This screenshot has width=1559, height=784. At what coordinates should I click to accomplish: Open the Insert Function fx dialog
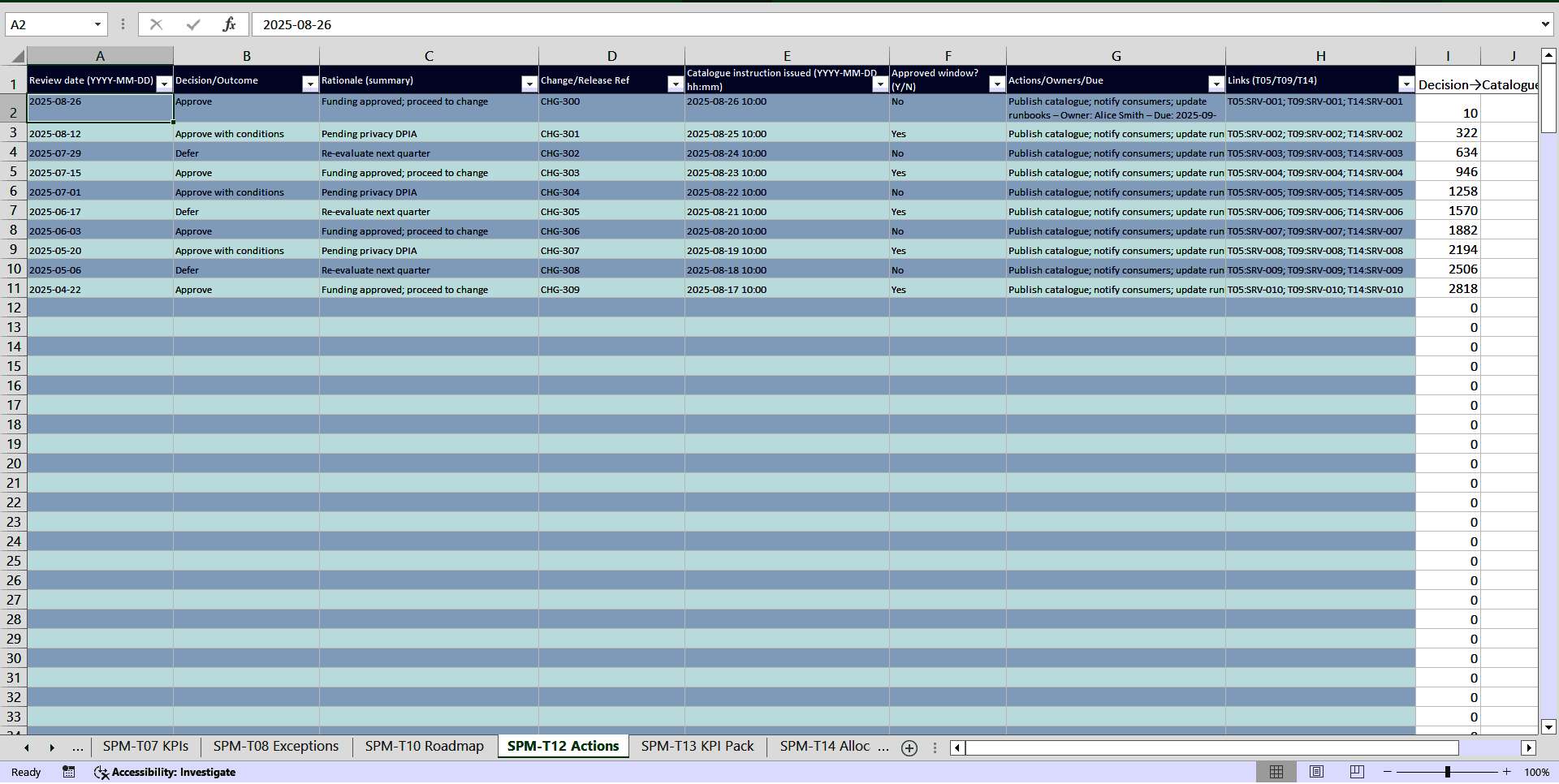(x=230, y=24)
